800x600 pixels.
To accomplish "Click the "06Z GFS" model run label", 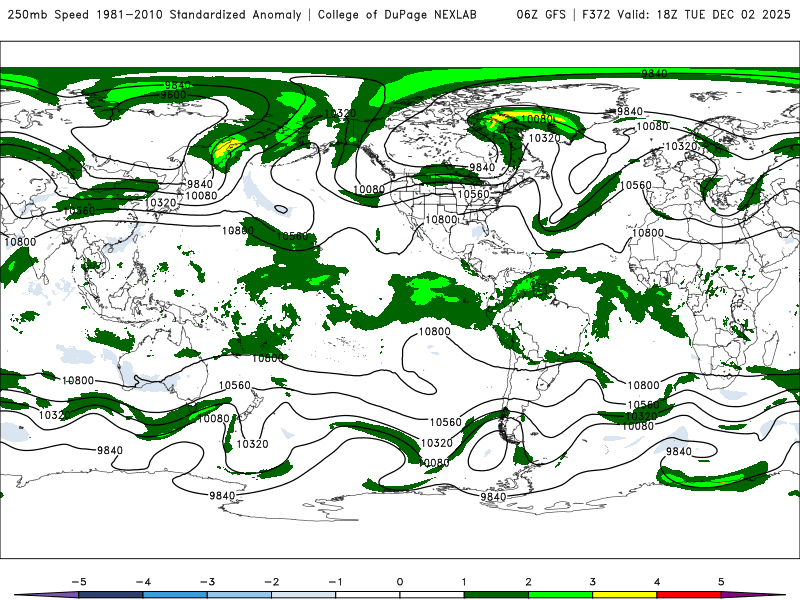I will [x=541, y=14].
